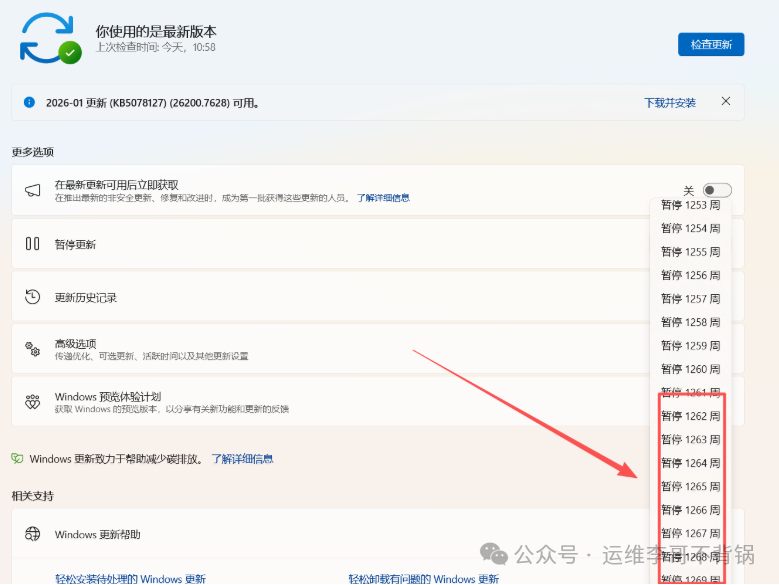This screenshot has height=585, width=779.
Task: Toggle the 在最新更新可用后立即获取 switch
Action: tap(717, 190)
